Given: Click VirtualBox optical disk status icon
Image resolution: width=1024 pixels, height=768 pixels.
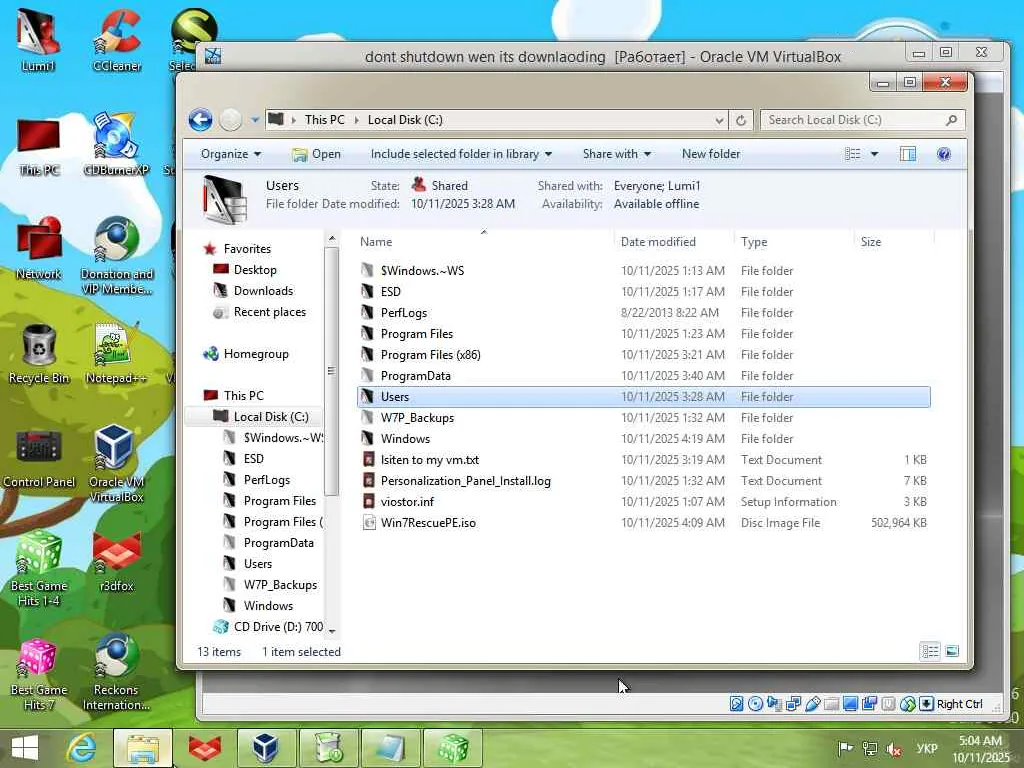Looking at the screenshot, I should pos(755,704).
